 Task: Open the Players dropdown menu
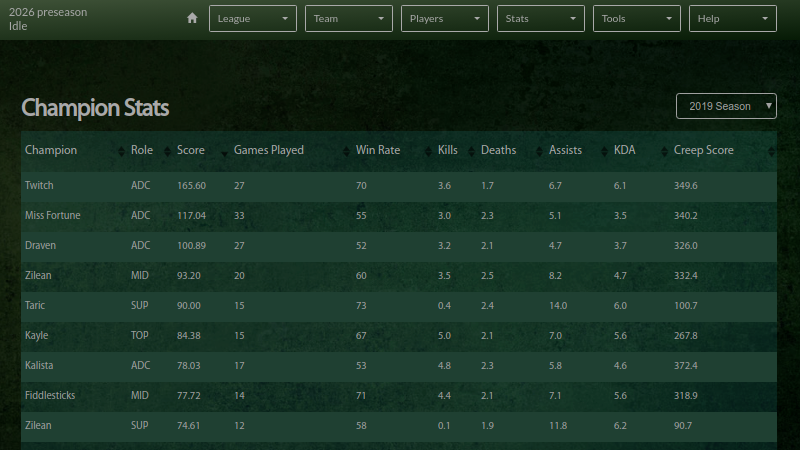pyautogui.click(x=444, y=18)
